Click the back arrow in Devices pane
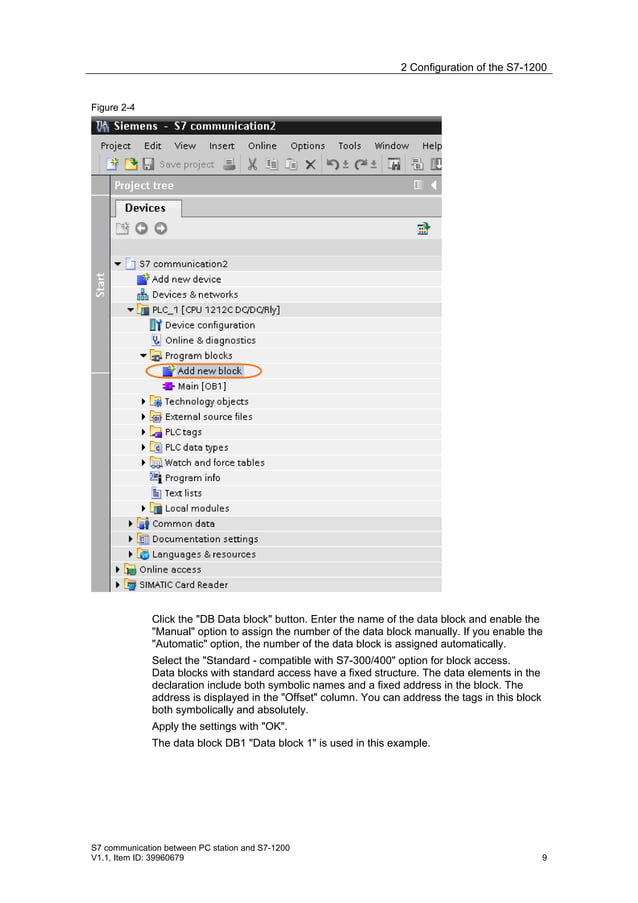This screenshot has width=638, height=903. pos(141,229)
